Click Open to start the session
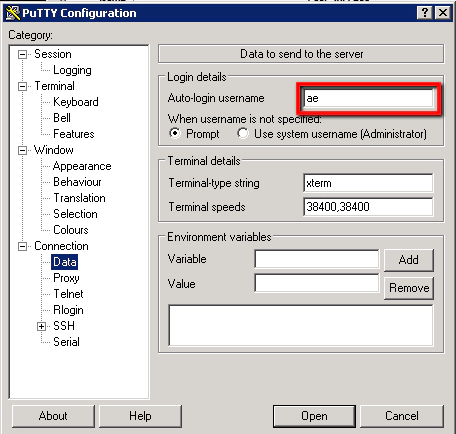This screenshot has height=434, width=456. (x=314, y=416)
